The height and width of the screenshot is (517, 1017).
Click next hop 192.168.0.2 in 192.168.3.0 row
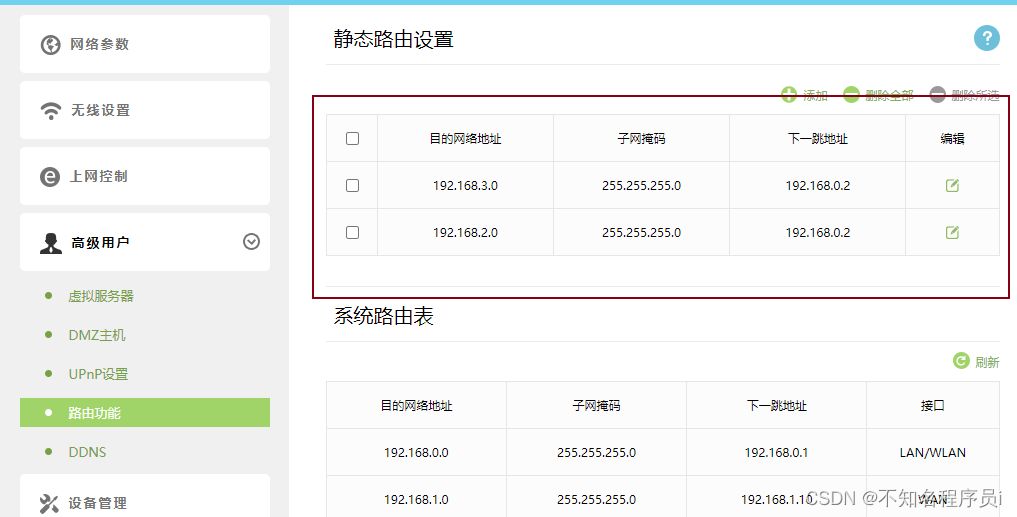[x=817, y=186]
